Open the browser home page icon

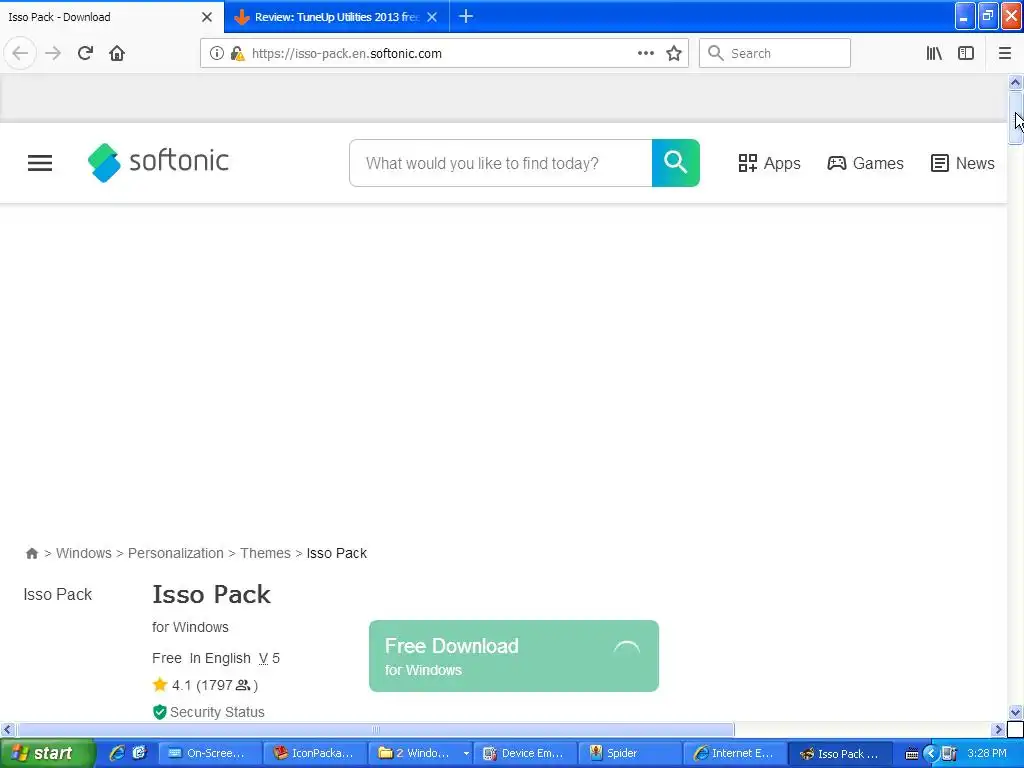(117, 53)
